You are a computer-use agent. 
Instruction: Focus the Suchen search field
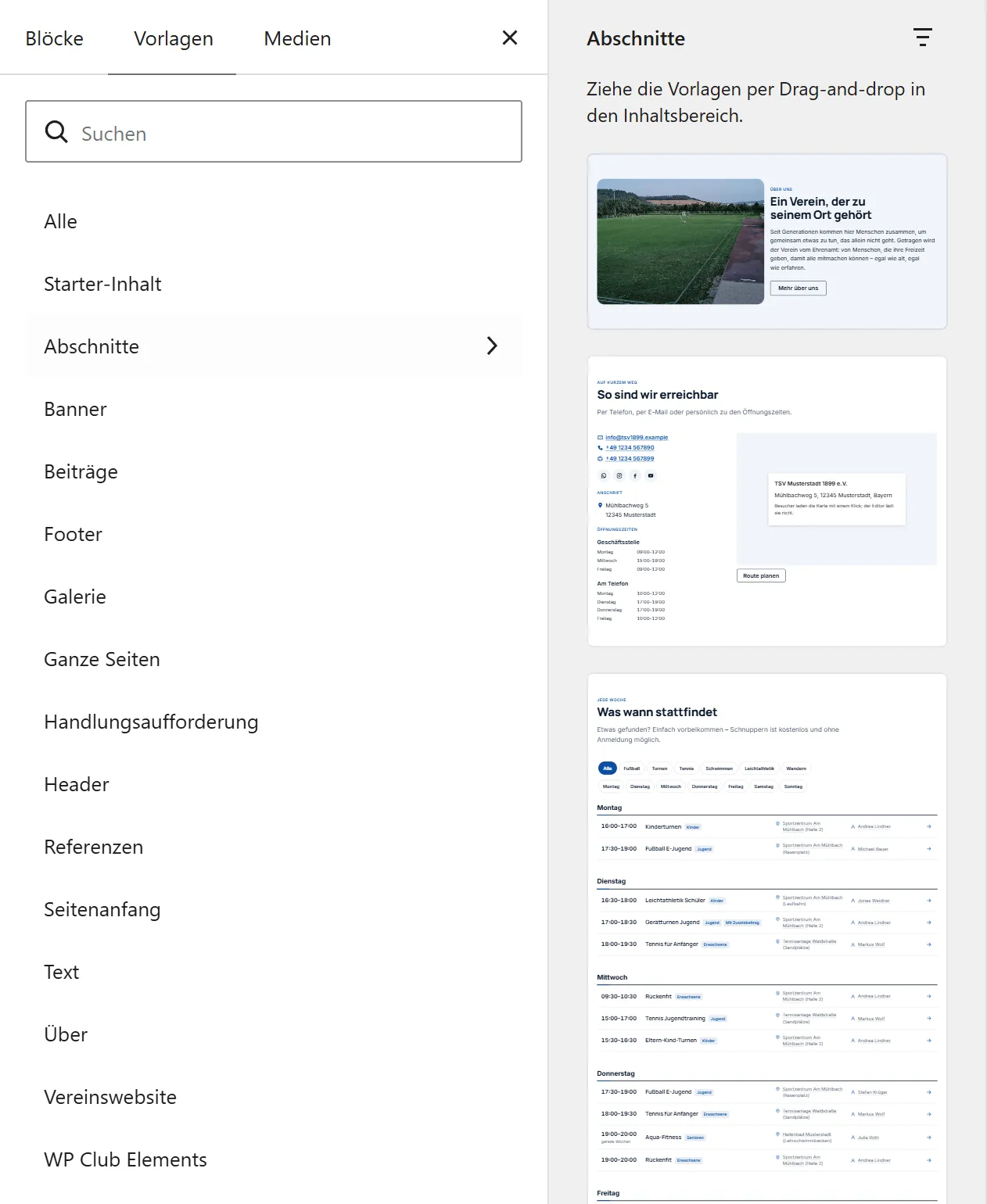click(x=274, y=131)
